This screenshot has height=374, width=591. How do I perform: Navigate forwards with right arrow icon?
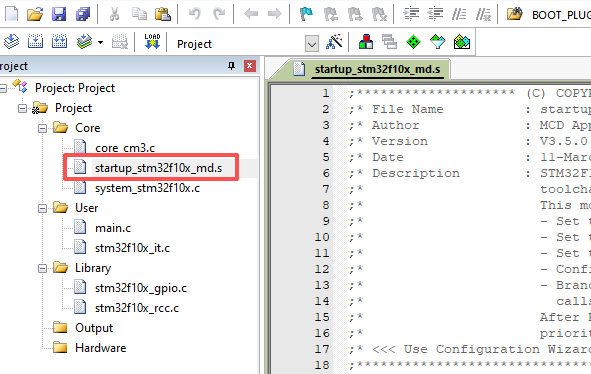(275, 14)
